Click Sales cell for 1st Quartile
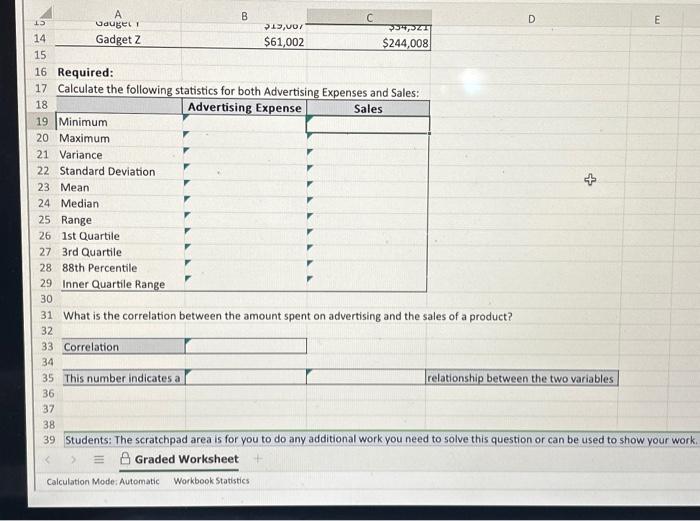Image resolution: width=700 pixels, height=521 pixels. coord(367,237)
